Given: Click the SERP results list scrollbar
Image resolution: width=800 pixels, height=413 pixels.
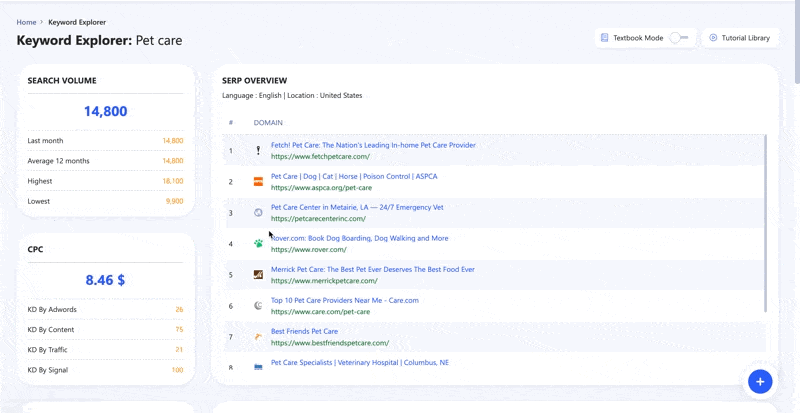Looking at the screenshot, I should pos(766,223).
